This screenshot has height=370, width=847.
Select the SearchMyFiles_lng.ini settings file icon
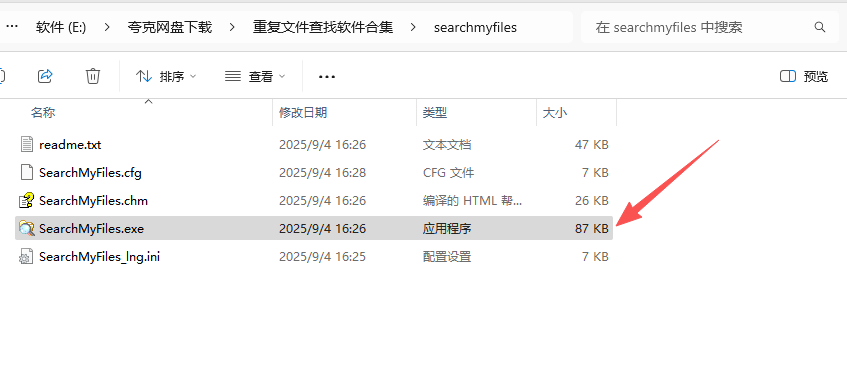point(26,257)
